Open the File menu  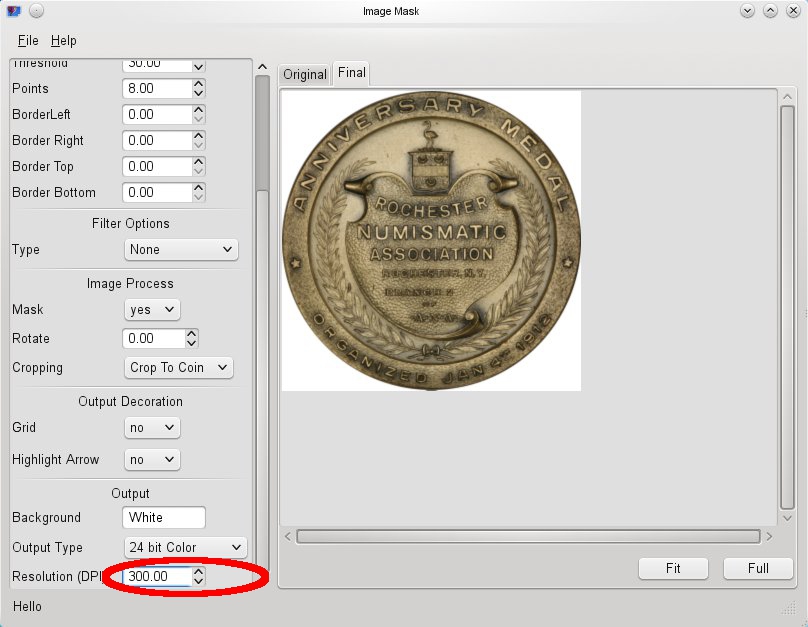(28, 41)
